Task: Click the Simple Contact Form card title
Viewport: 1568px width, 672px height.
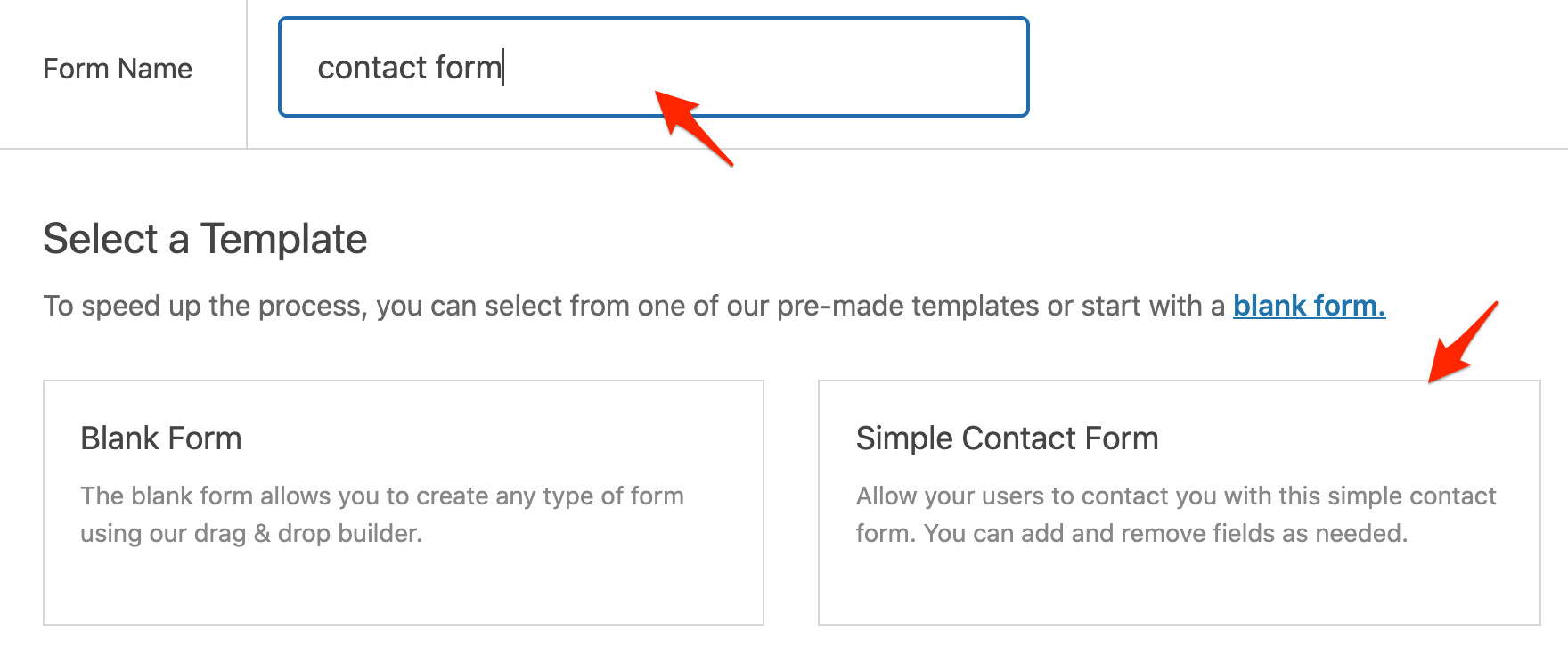Action: click(x=1007, y=438)
